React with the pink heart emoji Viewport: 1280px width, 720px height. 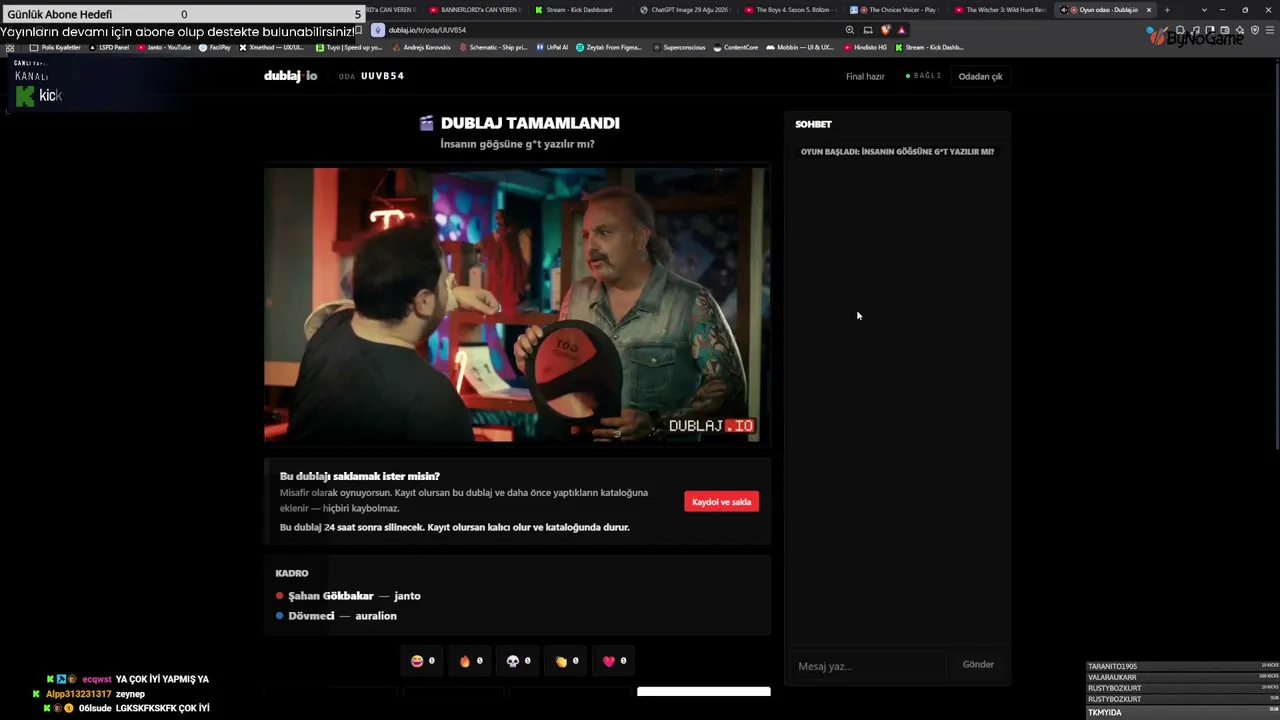pyautogui.click(x=615, y=661)
